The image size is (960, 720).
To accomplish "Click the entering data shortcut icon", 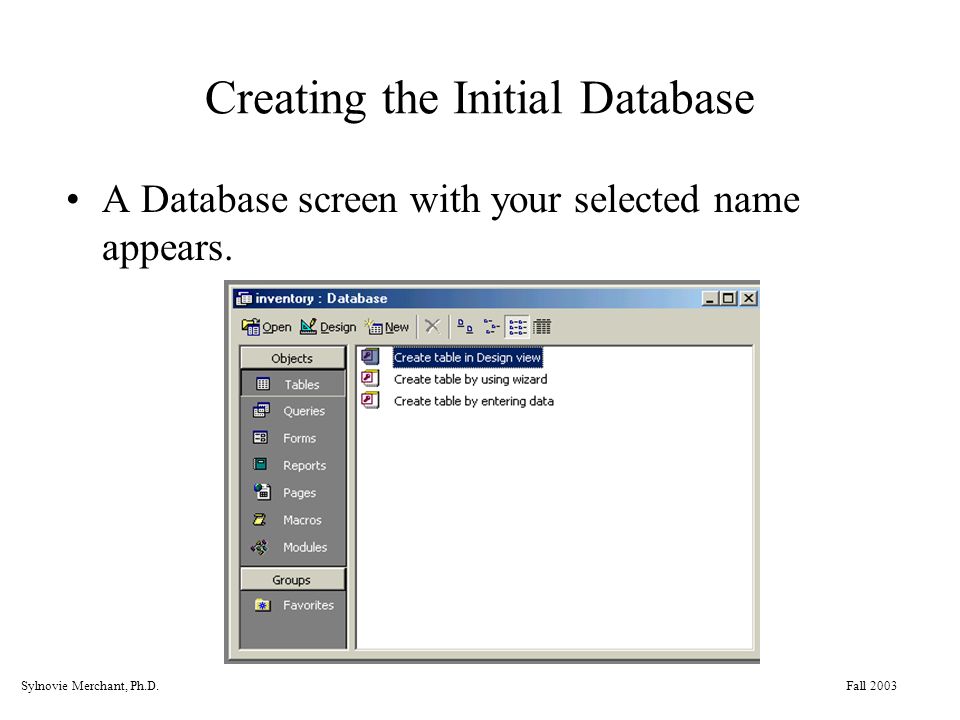I will click(x=370, y=400).
